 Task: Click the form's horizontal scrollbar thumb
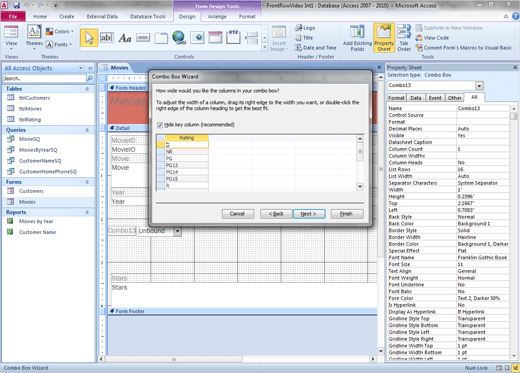coord(174,359)
